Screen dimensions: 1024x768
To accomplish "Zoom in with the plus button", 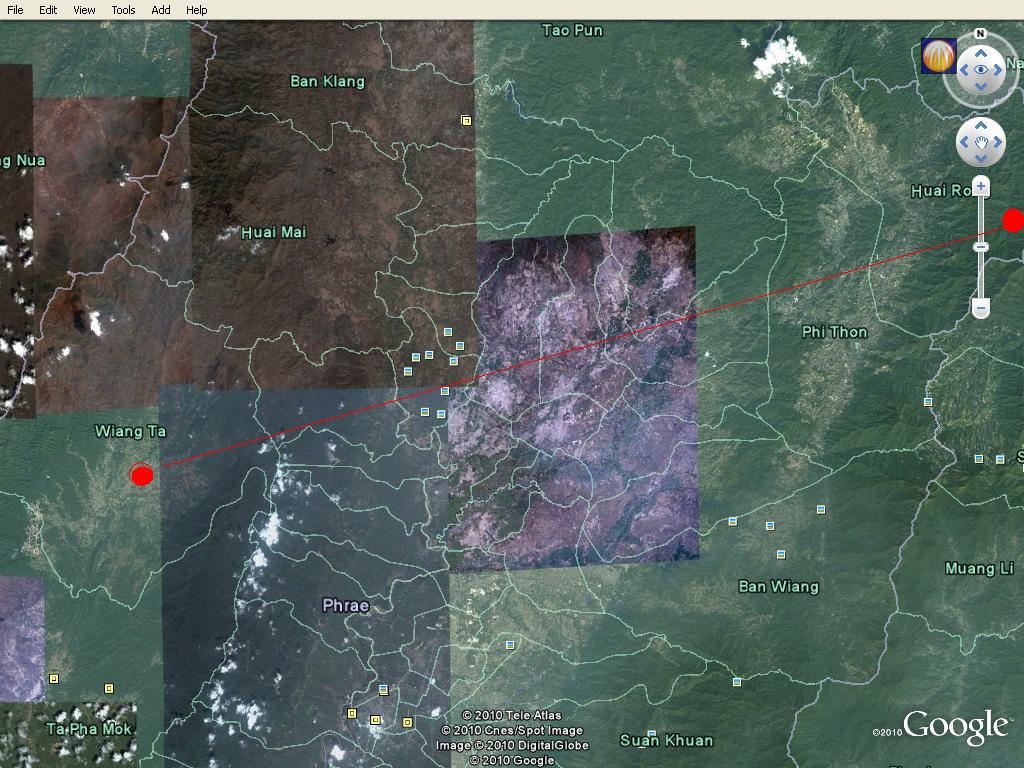I will pos(981,187).
